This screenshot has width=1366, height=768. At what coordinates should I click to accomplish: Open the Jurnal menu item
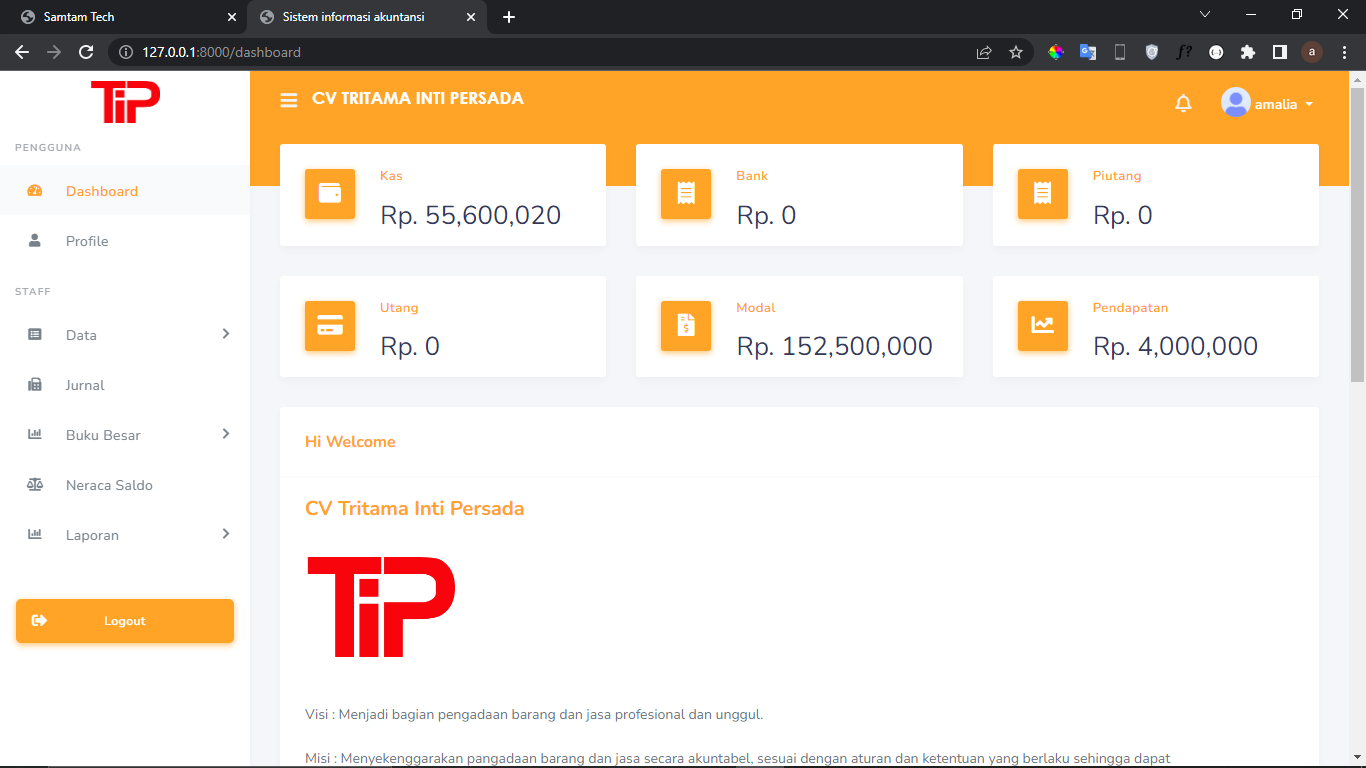click(x=125, y=385)
